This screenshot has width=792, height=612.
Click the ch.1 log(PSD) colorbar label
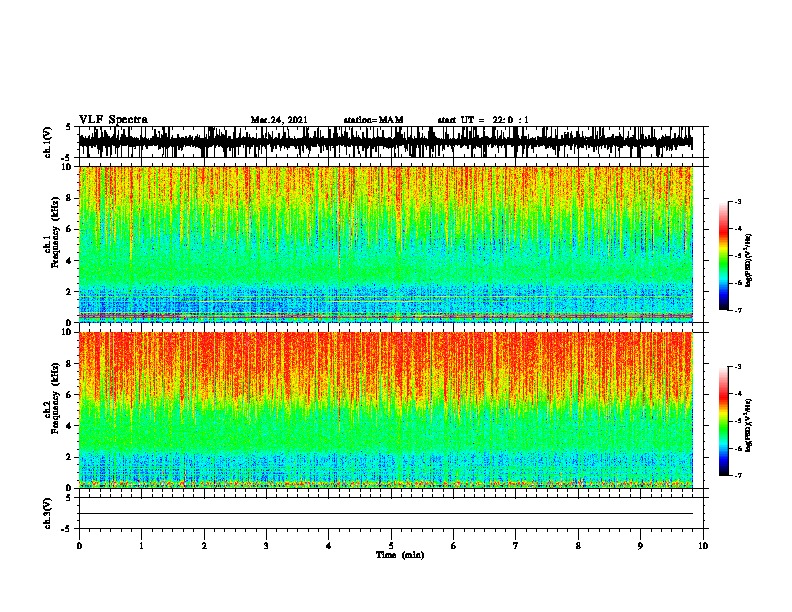coord(748,261)
